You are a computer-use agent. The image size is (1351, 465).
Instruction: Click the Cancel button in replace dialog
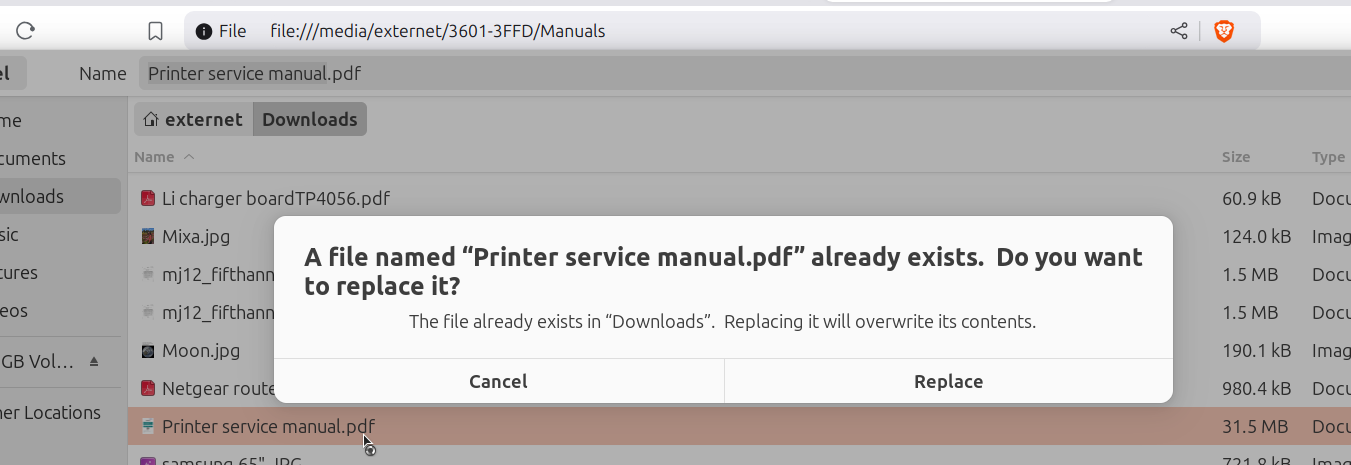498,381
